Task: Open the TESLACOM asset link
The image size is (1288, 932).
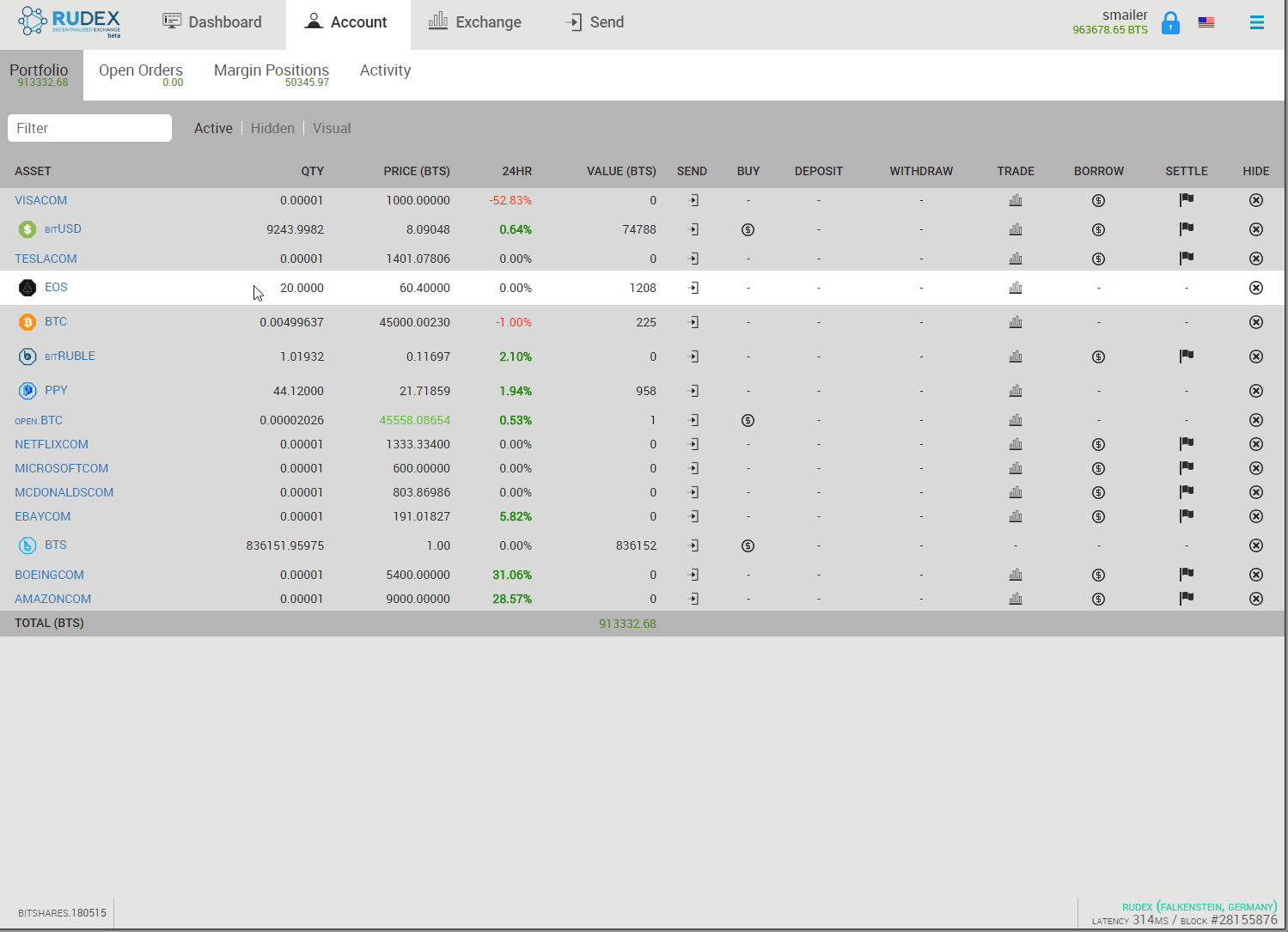Action: pos(46,259)
